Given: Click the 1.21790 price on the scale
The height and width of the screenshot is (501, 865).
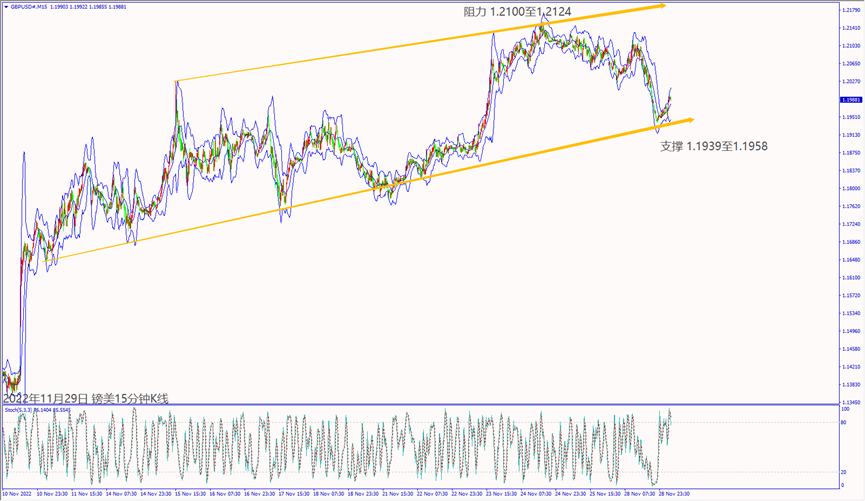Looking at the screenshot, I should (848, 10).
